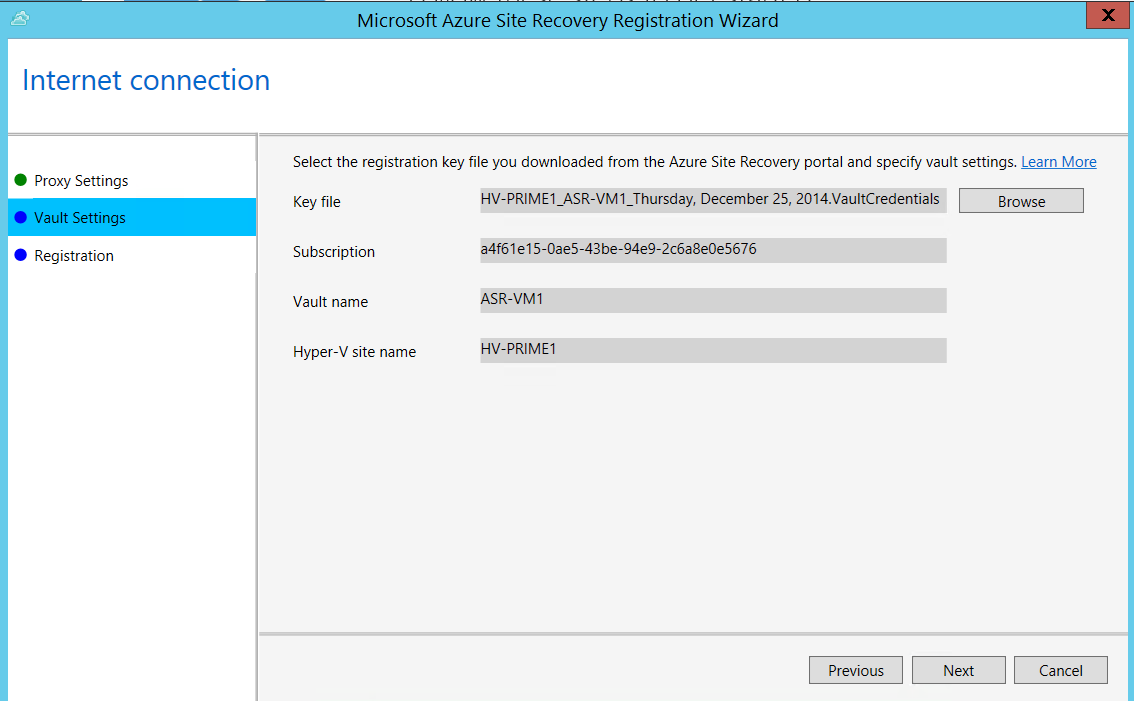Click the Internet connection heading
Viewport: 1134px width, 701px height.
click(x=146, y=80)
